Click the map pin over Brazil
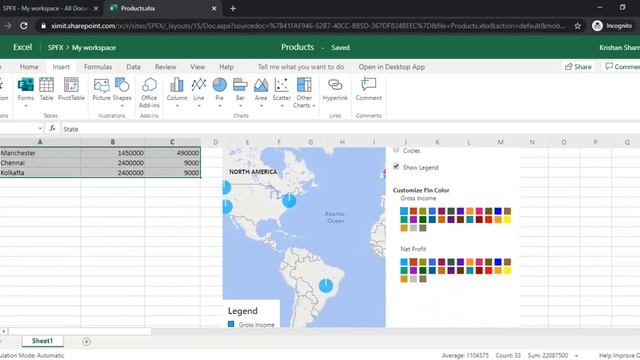This screenshot has height=360, width=640. point(325,285)
